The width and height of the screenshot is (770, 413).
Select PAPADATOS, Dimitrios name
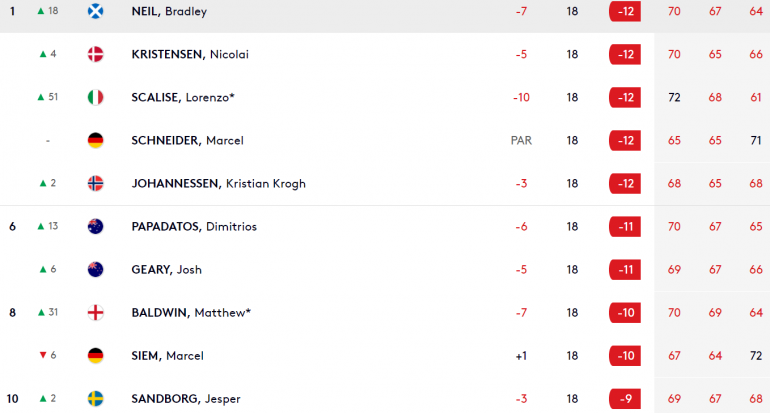[x=194, y=226]
